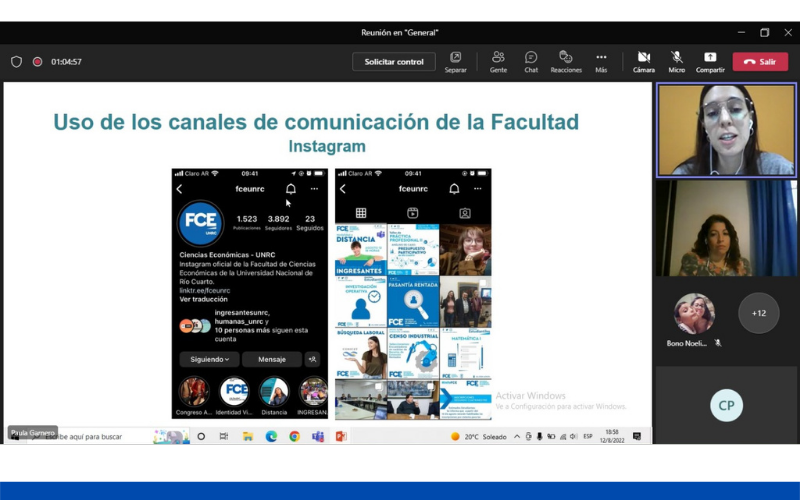
Task: Open PowerPoint on the shared taskbar
Action: click(x=341, y=436)
